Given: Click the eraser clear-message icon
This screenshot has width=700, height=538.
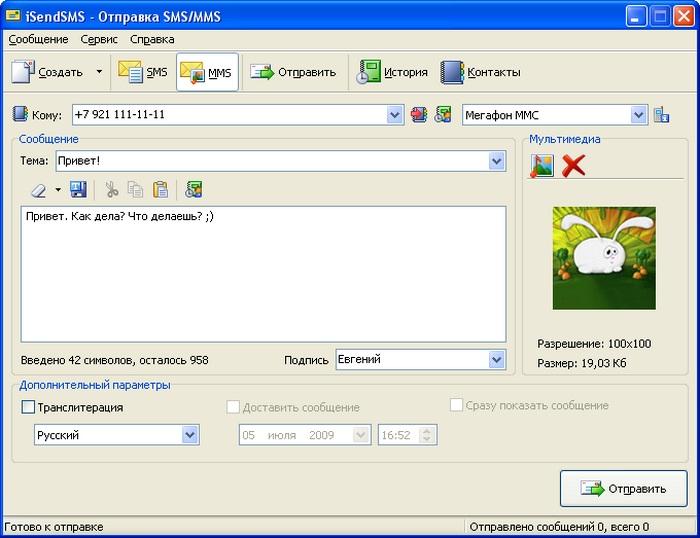Looking at the screenshot, I should pyautogui.click(x=38, y=190).
